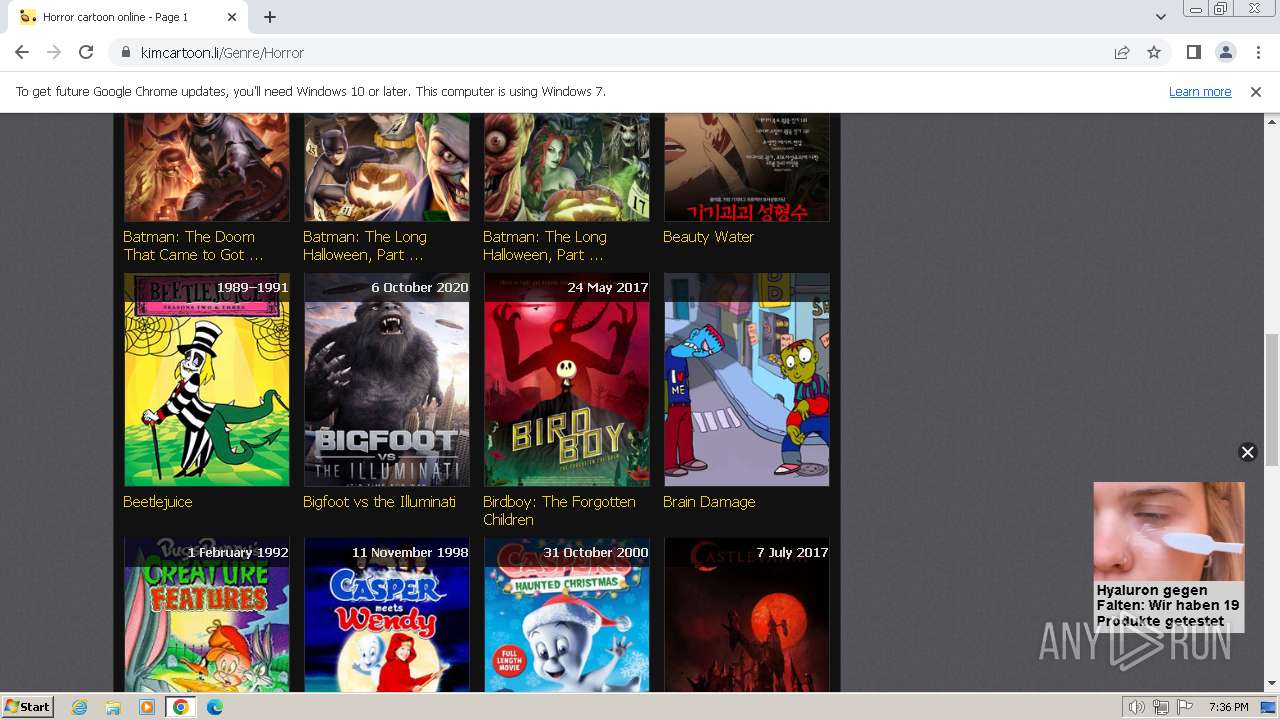Click the Show desktop button

(x=1270, y=707)
